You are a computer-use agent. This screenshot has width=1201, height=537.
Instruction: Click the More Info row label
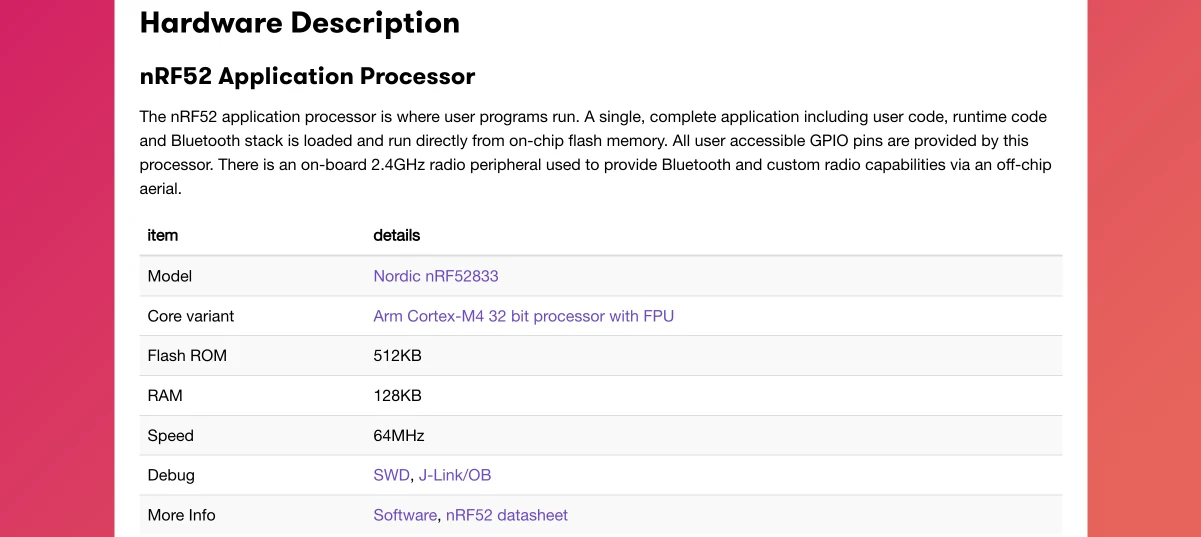pyautogui.click(x=181, y=515)
